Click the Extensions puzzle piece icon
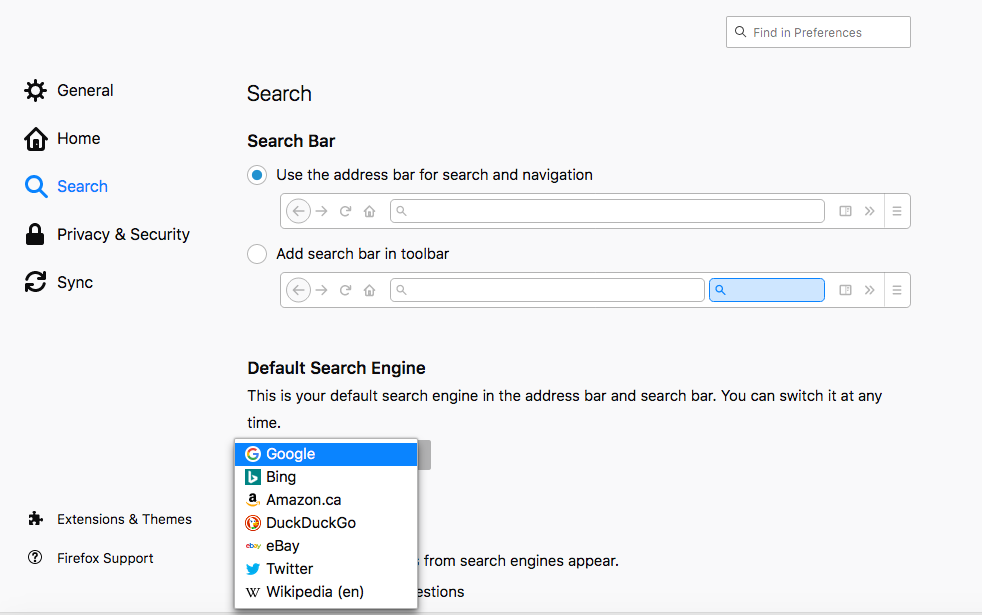Image resolution: width=982 pixels, height=615 pixels. 36,519
